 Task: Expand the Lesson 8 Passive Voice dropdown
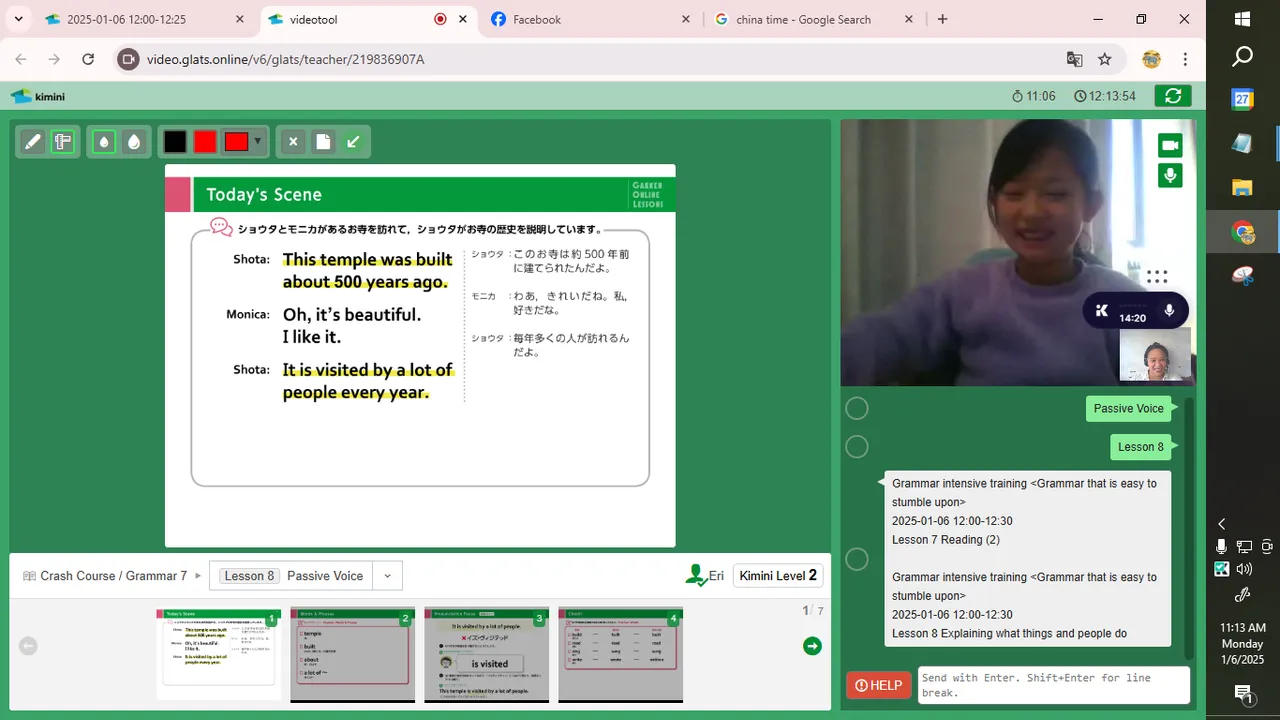click(x=387, y=576)
